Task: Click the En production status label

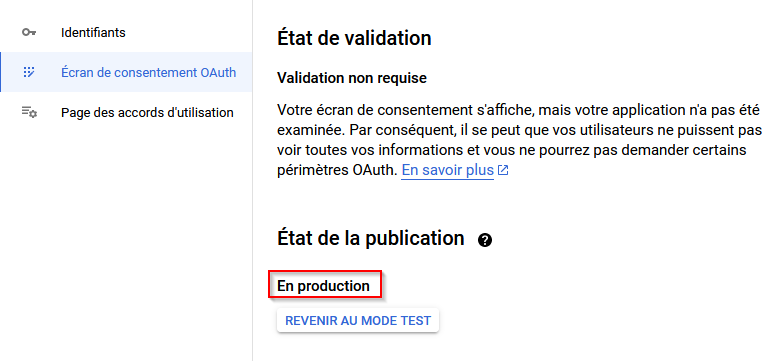Action: (x=324, y=286)
